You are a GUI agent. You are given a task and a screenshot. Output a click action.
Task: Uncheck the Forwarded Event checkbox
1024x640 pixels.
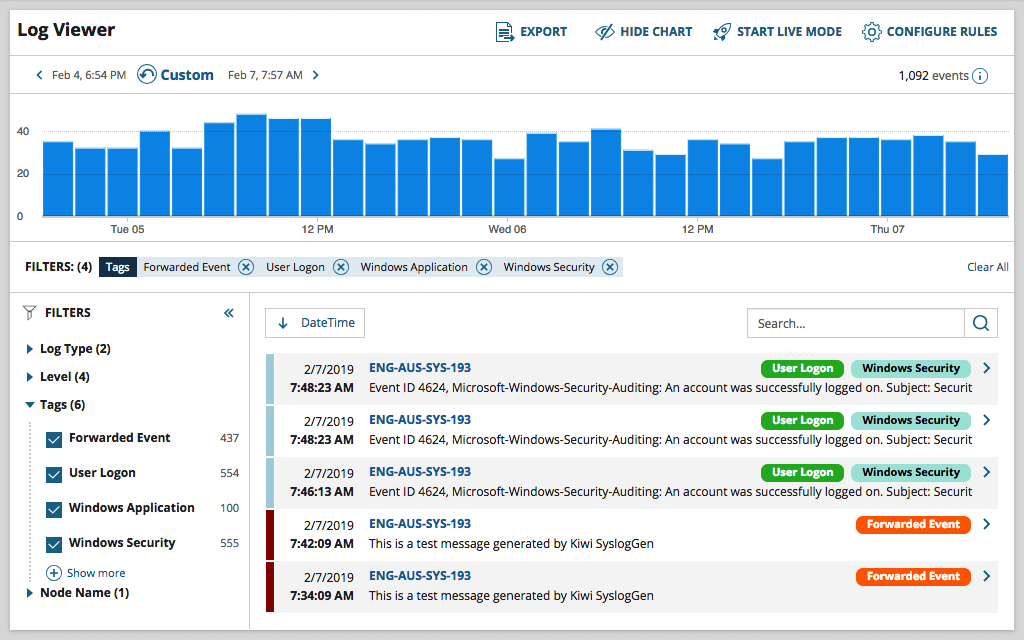[55, 439]
